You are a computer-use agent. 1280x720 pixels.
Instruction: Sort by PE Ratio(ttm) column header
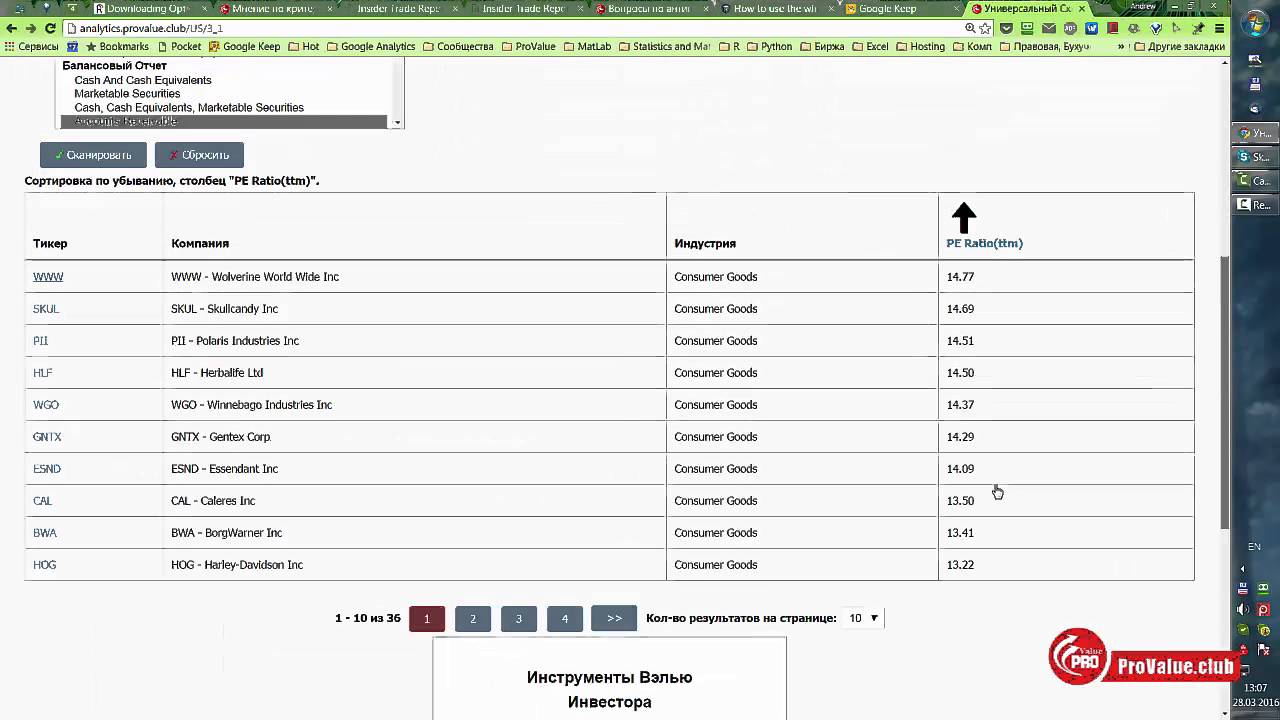[984, 243]
